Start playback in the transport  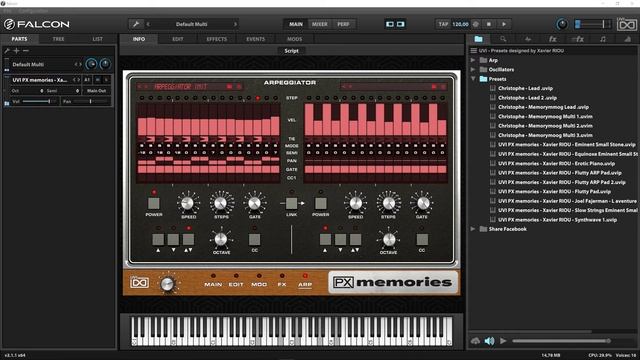[x=504, y=24]
